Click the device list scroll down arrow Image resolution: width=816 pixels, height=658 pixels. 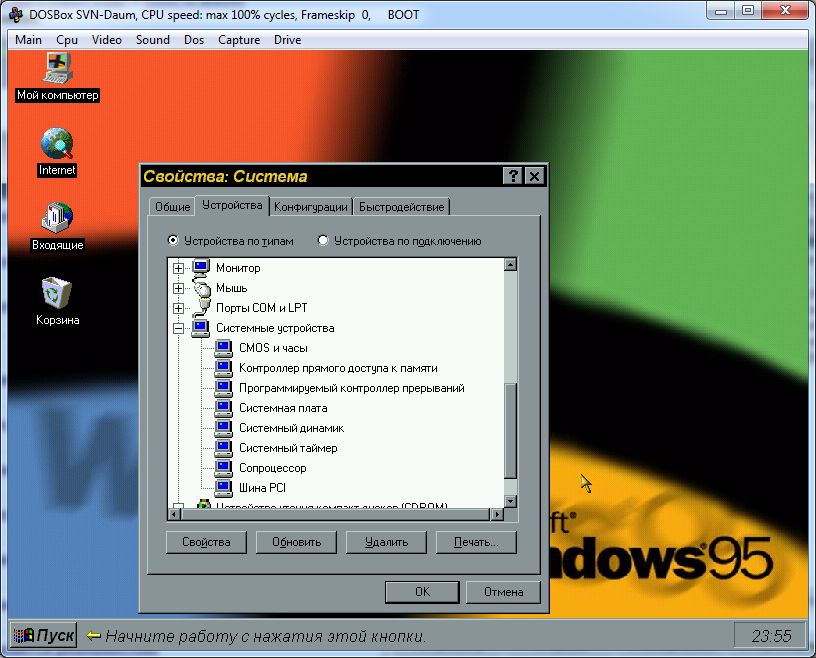click(x=511, y=501)
